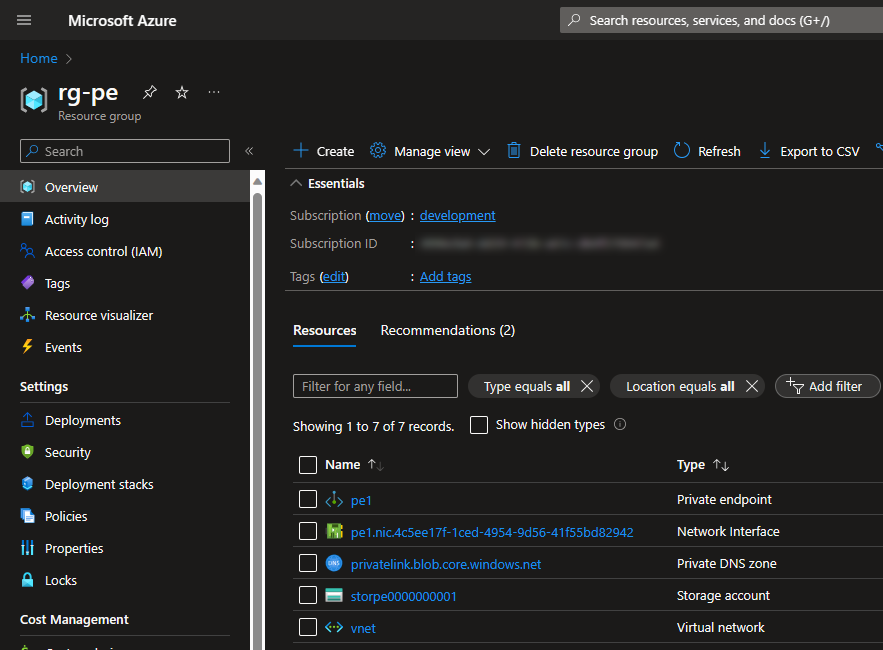Favorite the rg-pe resource group

click(x=181, y=92)
